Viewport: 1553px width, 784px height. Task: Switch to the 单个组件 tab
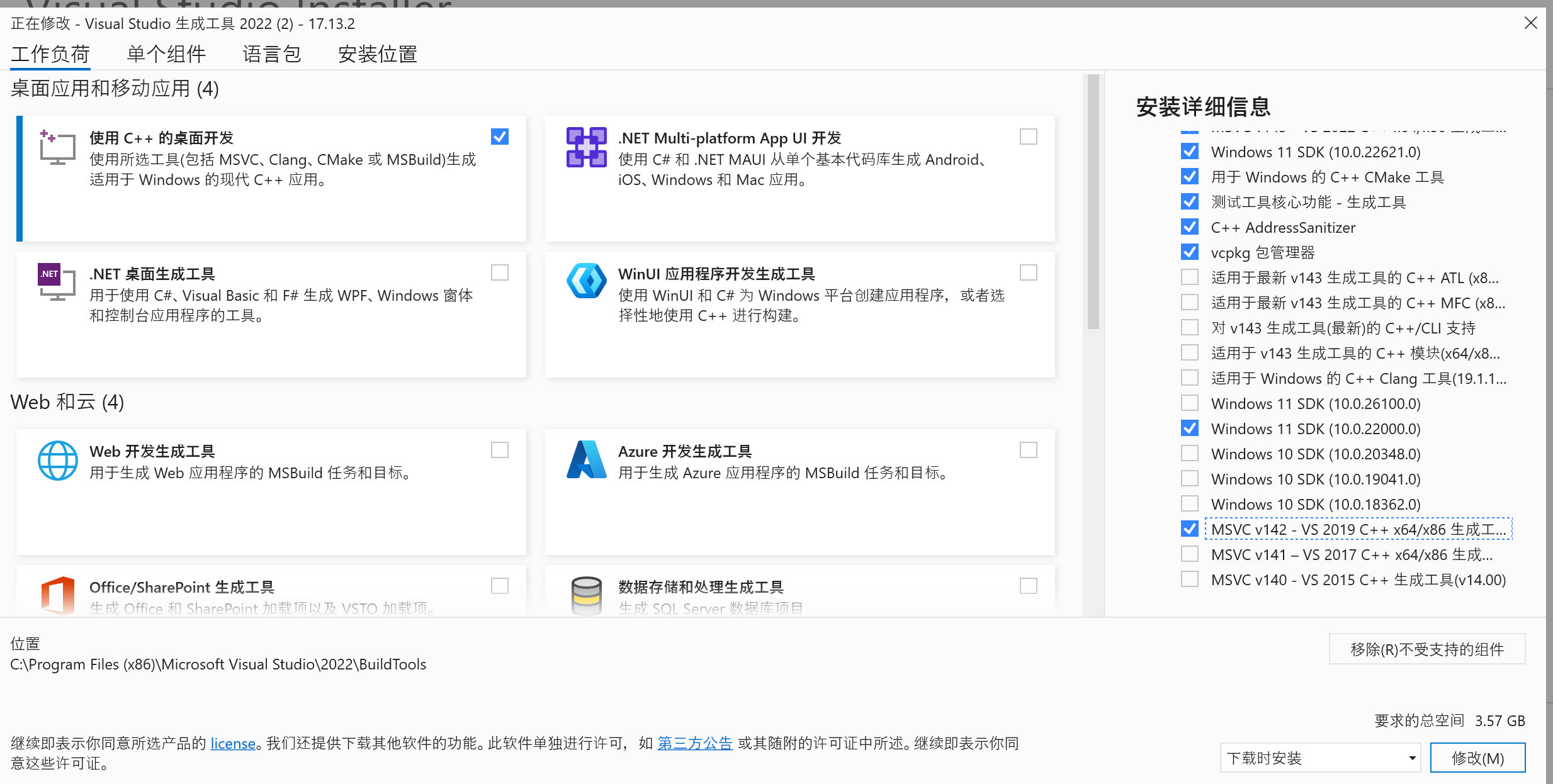[166, 54]
